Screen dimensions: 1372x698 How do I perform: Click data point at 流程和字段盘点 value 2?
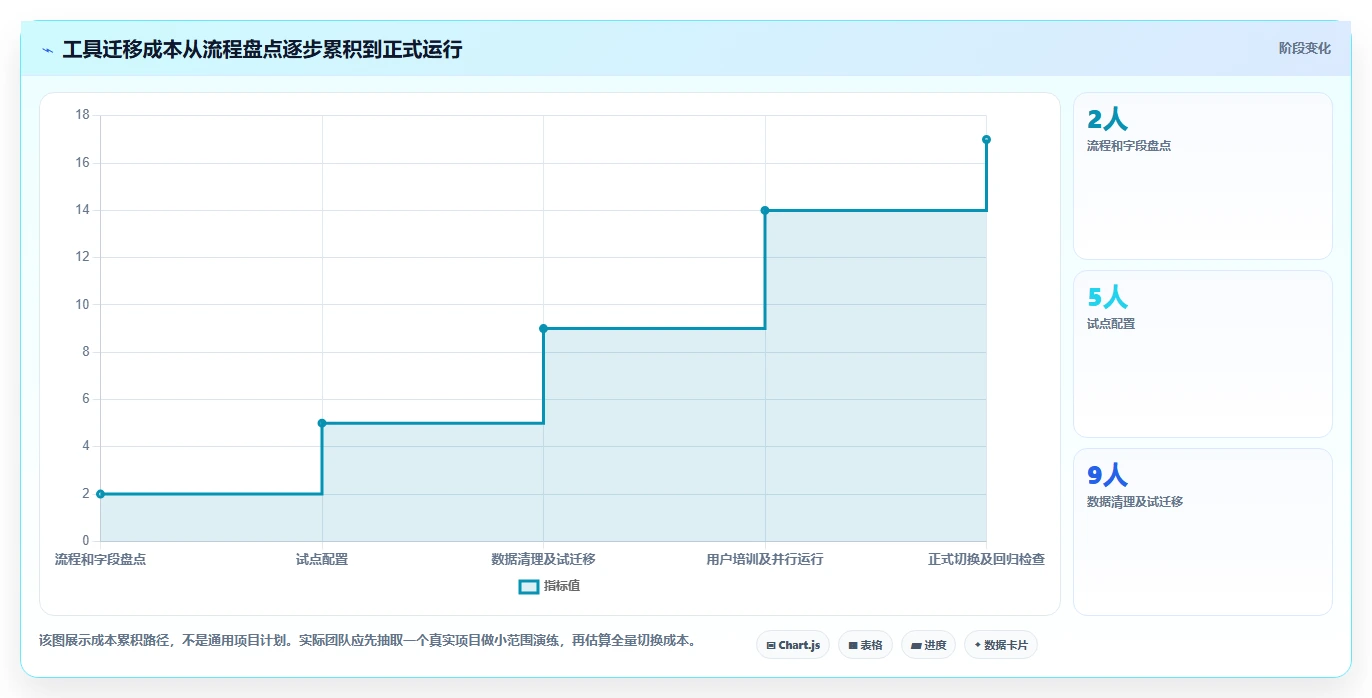[x=100, y=494]
